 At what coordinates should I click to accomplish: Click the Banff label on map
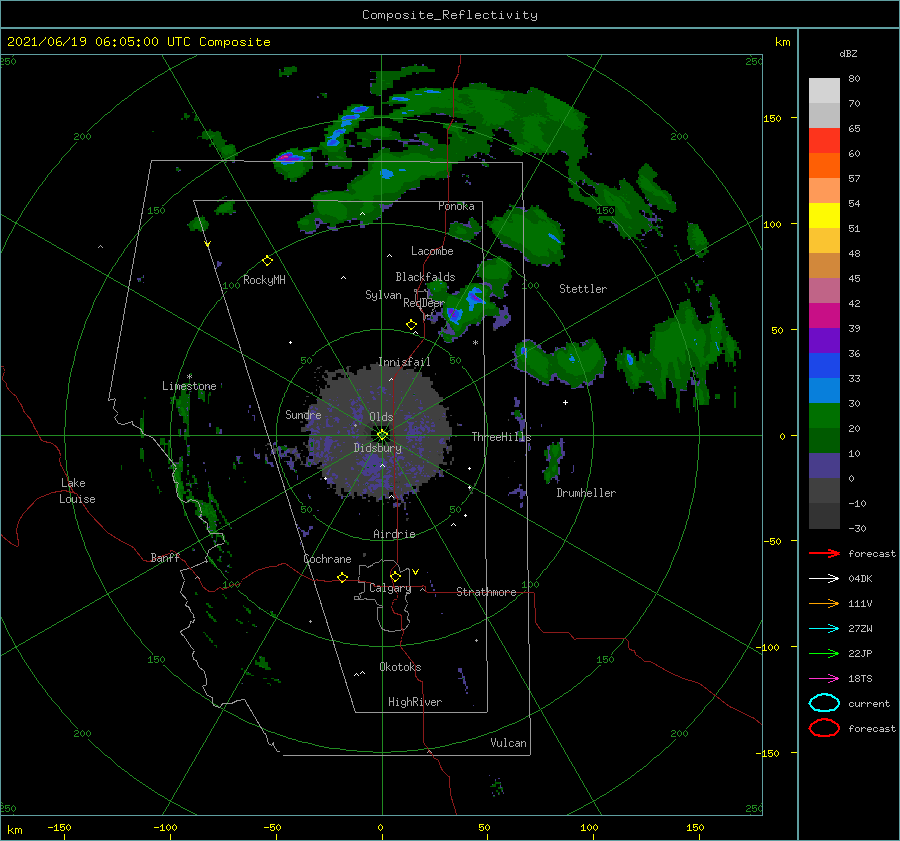tap(165, 557)
